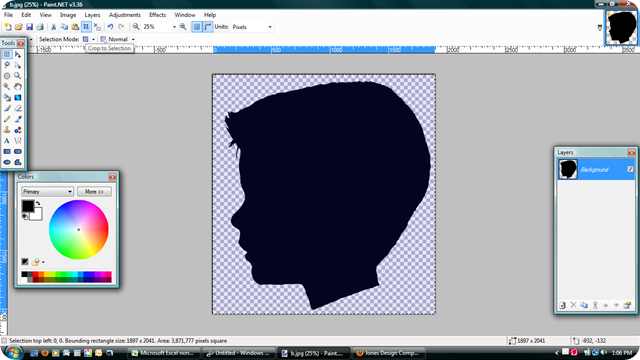
Task: Select the Clone Stamp tool
Action: click(x=7, y=130)
